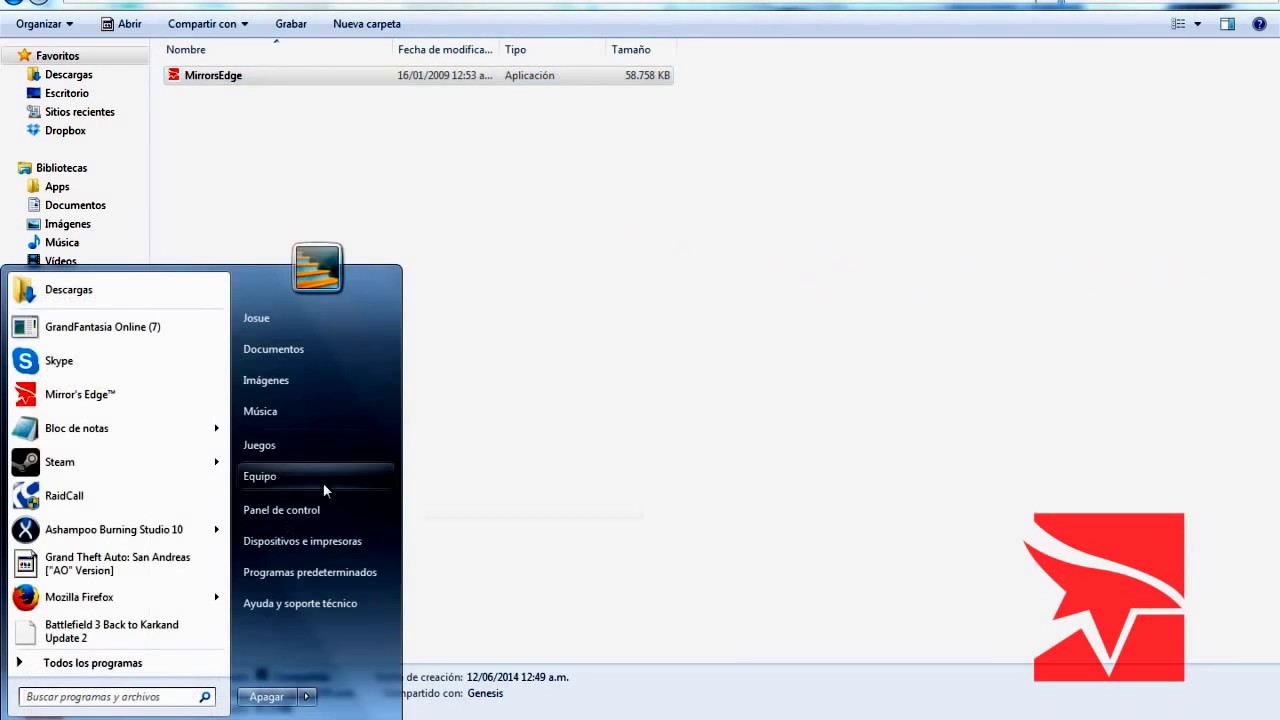
Task: Toggle the preview pane icon in the toolbar
Action: click(1228, 24)
